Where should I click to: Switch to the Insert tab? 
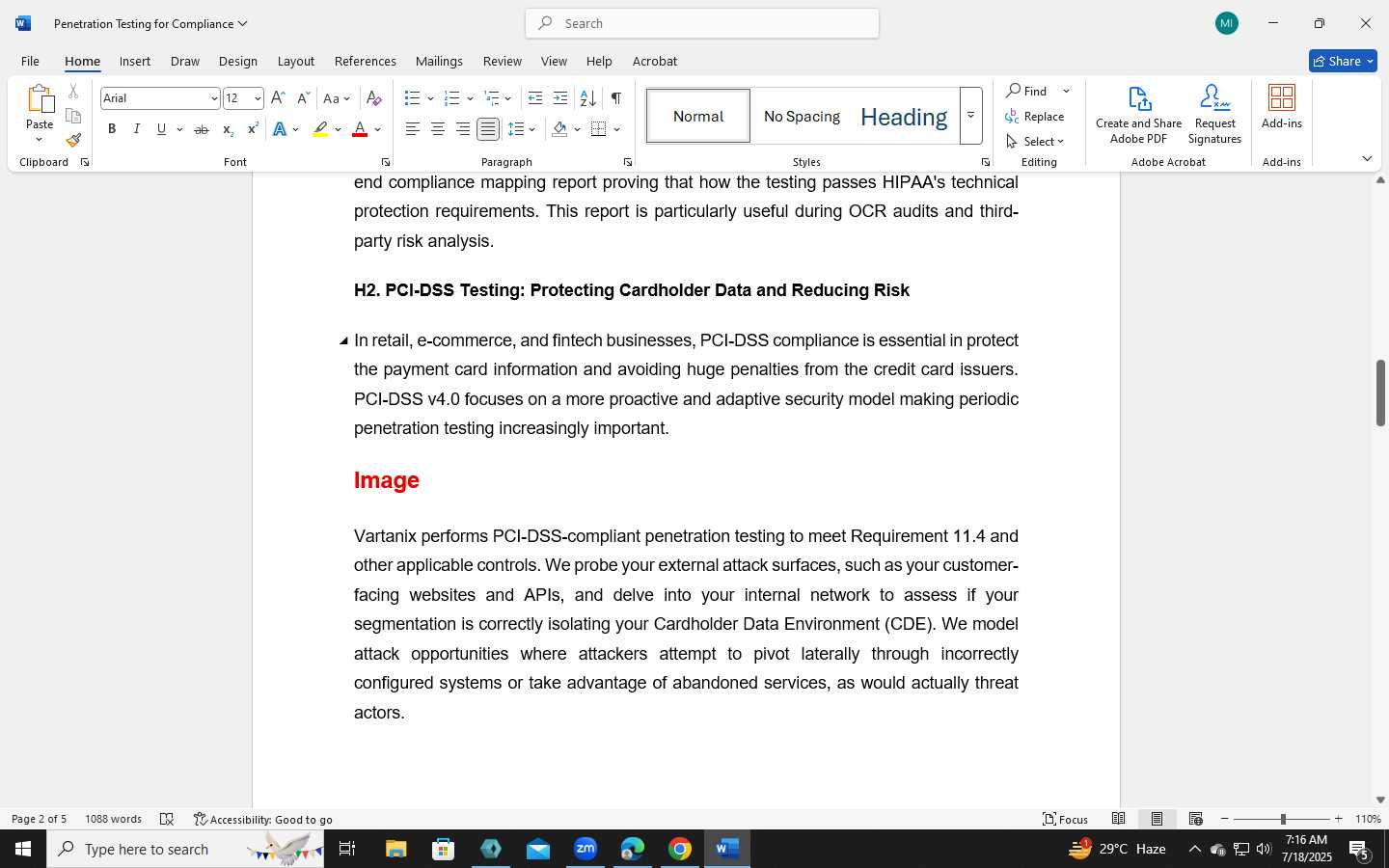(135, 61)
